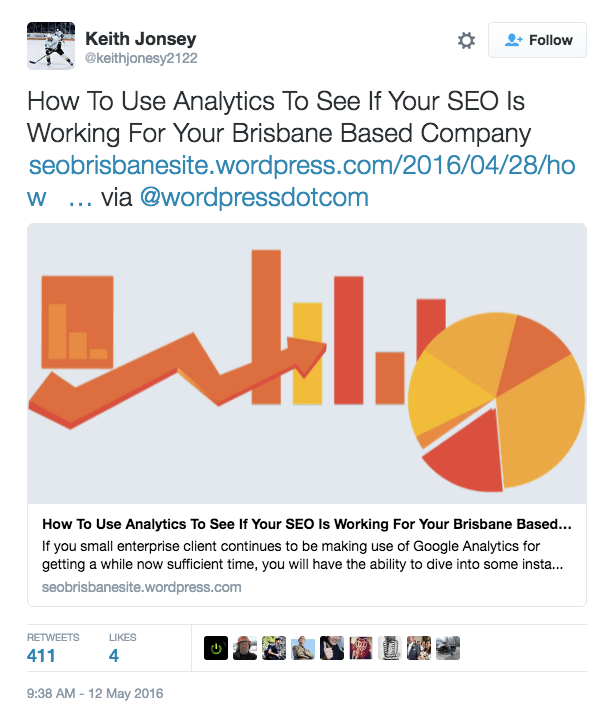Screen dimensions: 606x710
Task: Open the second avatar in the likers row
Action: pyautogui.click(x=245, y=649)
